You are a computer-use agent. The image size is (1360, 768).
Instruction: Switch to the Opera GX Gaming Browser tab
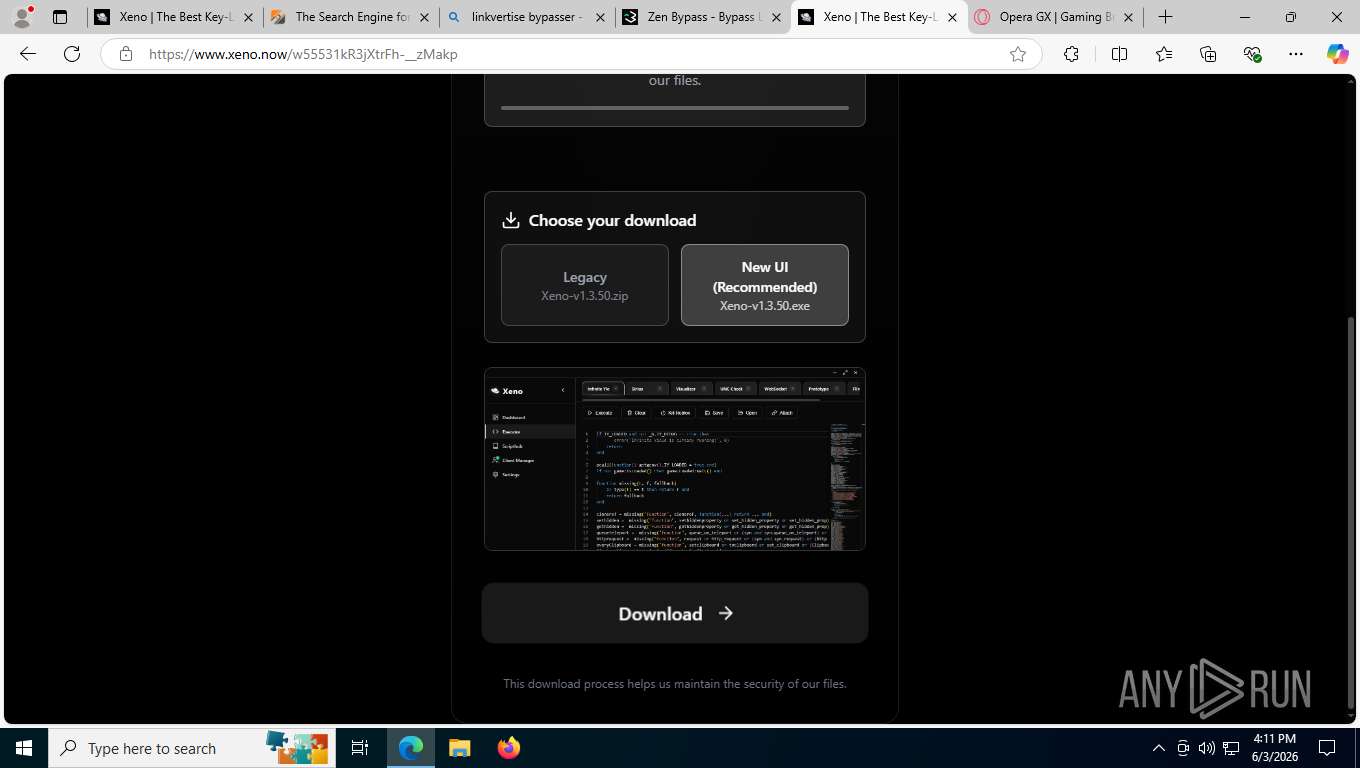tap(1056, 17)
